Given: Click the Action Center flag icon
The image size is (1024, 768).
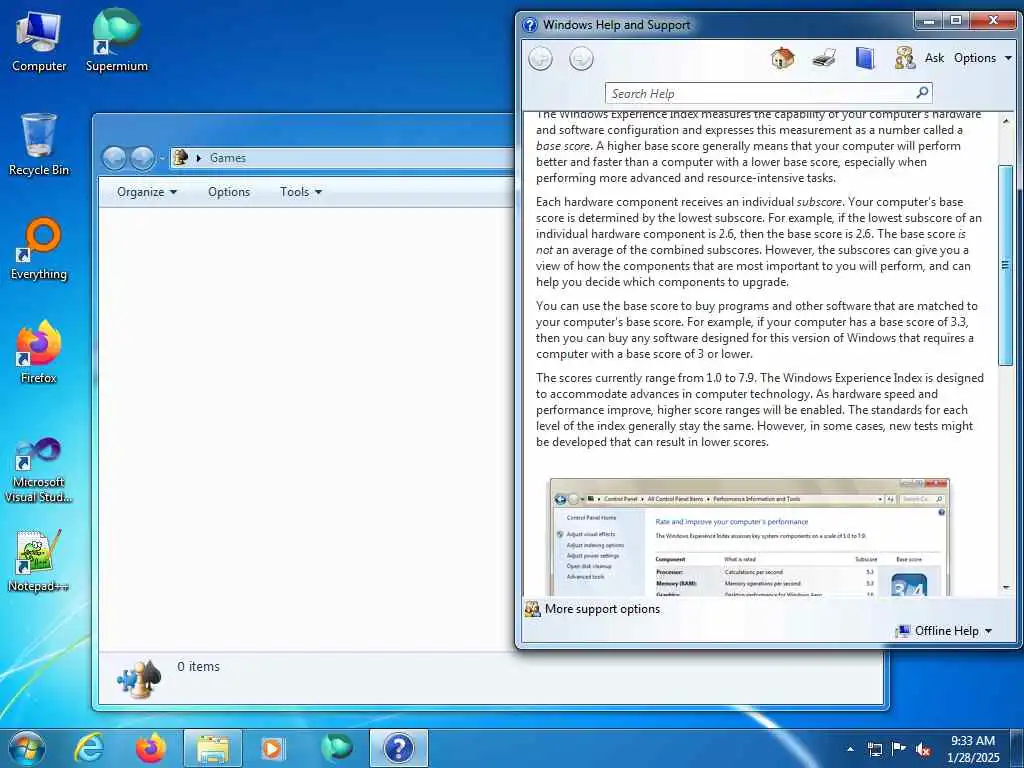Looking at the screenshot, I should [899, 749].
